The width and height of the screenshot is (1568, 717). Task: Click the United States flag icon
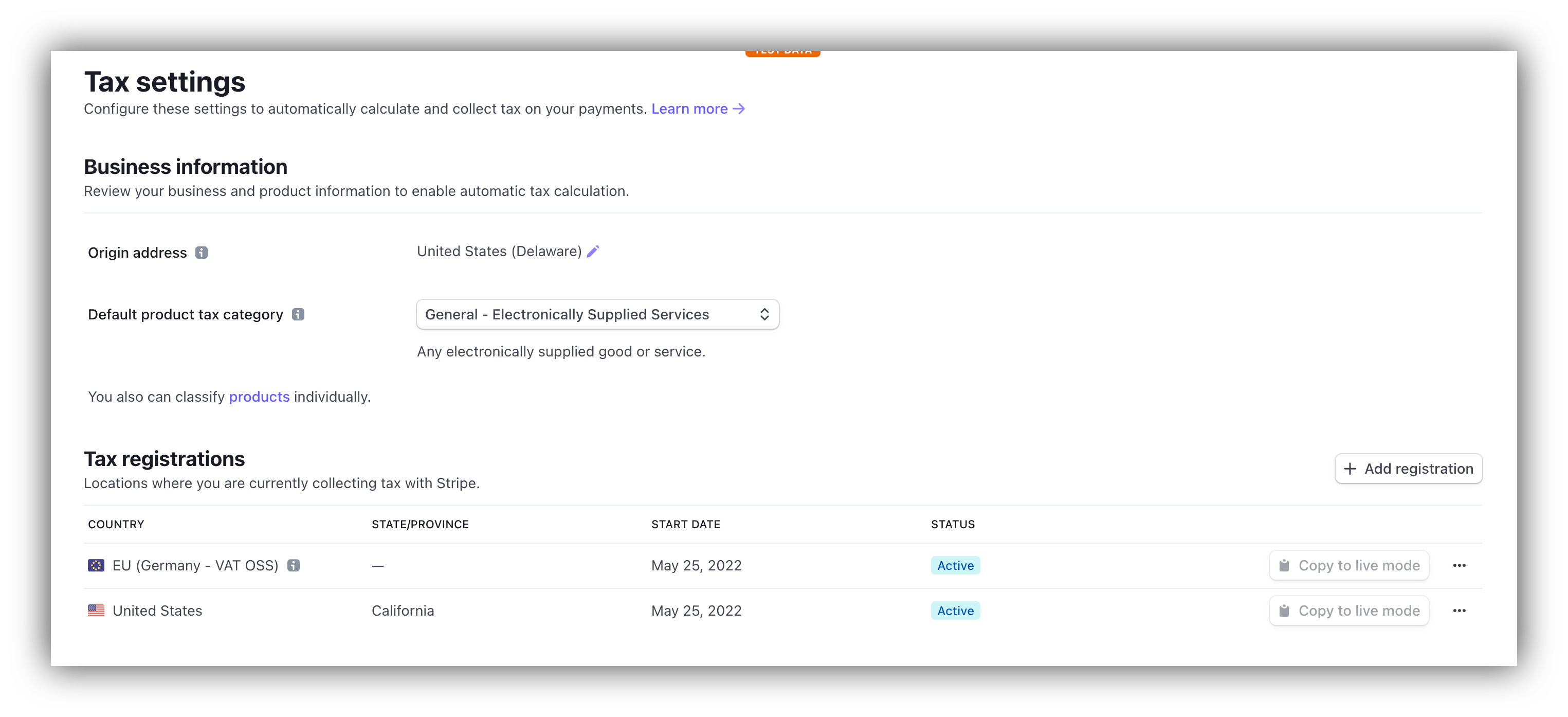click(x=96, y=611)
